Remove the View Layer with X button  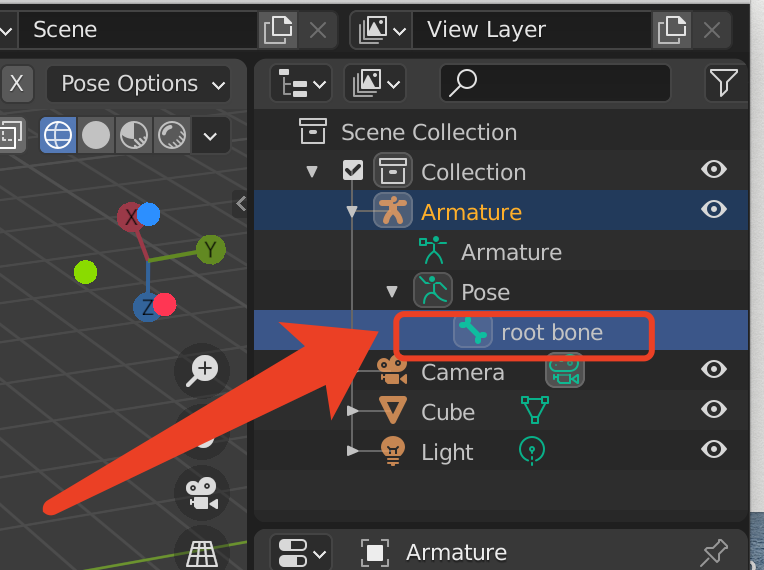click(x=712, y=30)
